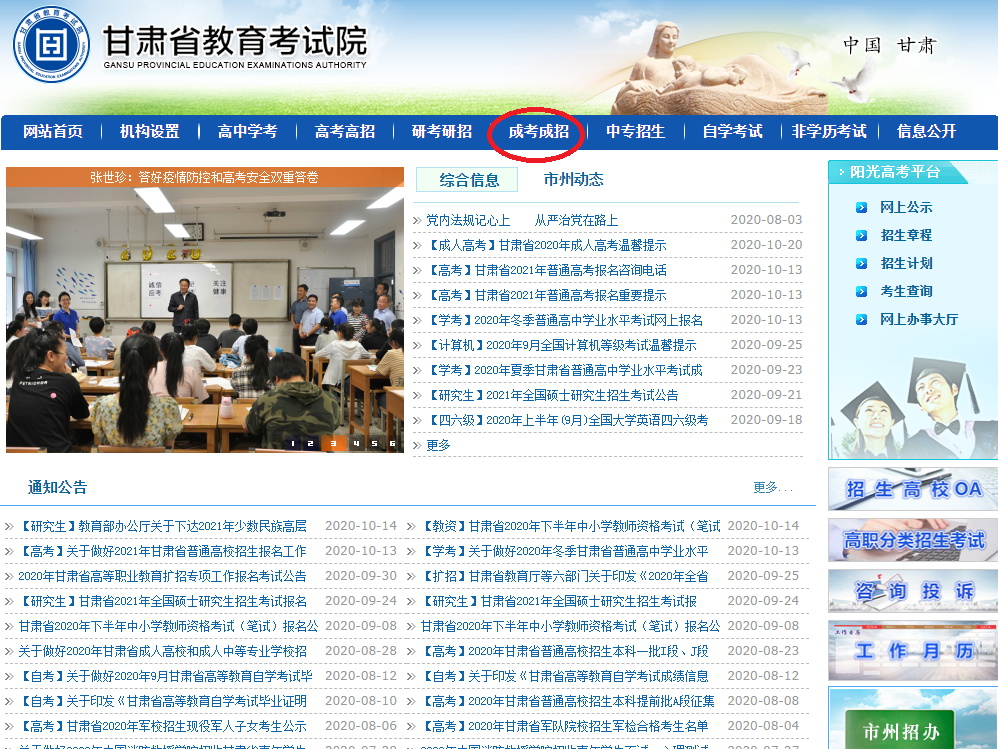998x749 pixels.
Task: Expand 更多 in the 通知公告 header
Action: 771,488
